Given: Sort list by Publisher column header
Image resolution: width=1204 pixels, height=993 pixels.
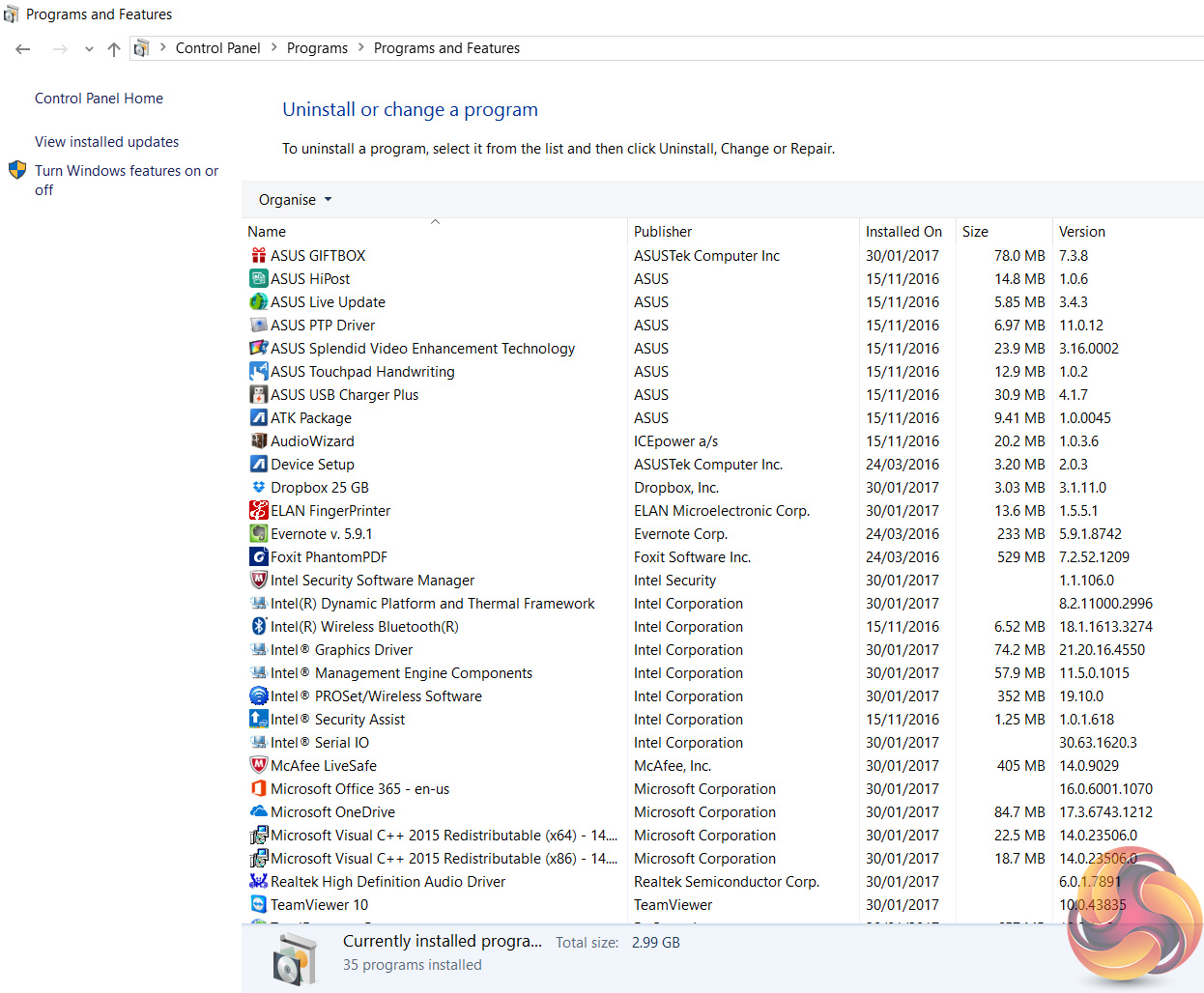Looking at the screenshot, I should point(744,232).
